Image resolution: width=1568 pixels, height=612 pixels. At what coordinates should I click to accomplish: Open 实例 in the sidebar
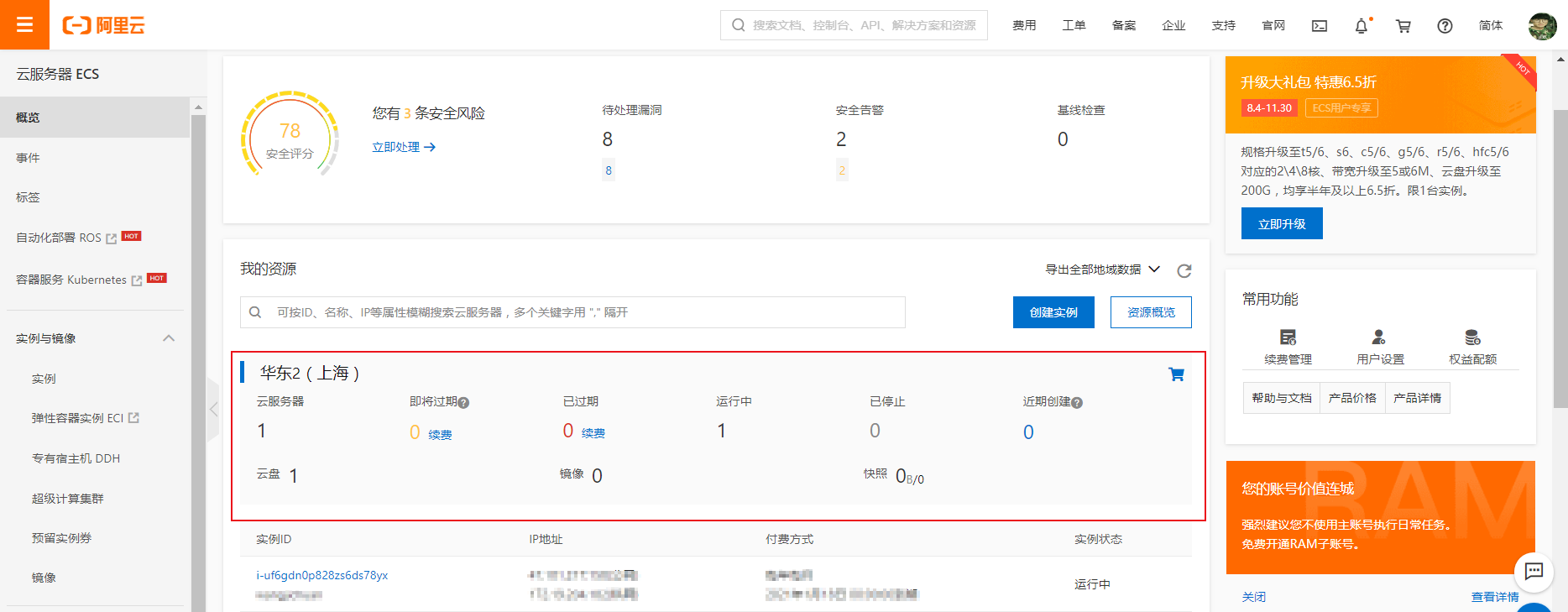(x=44, y=379)
